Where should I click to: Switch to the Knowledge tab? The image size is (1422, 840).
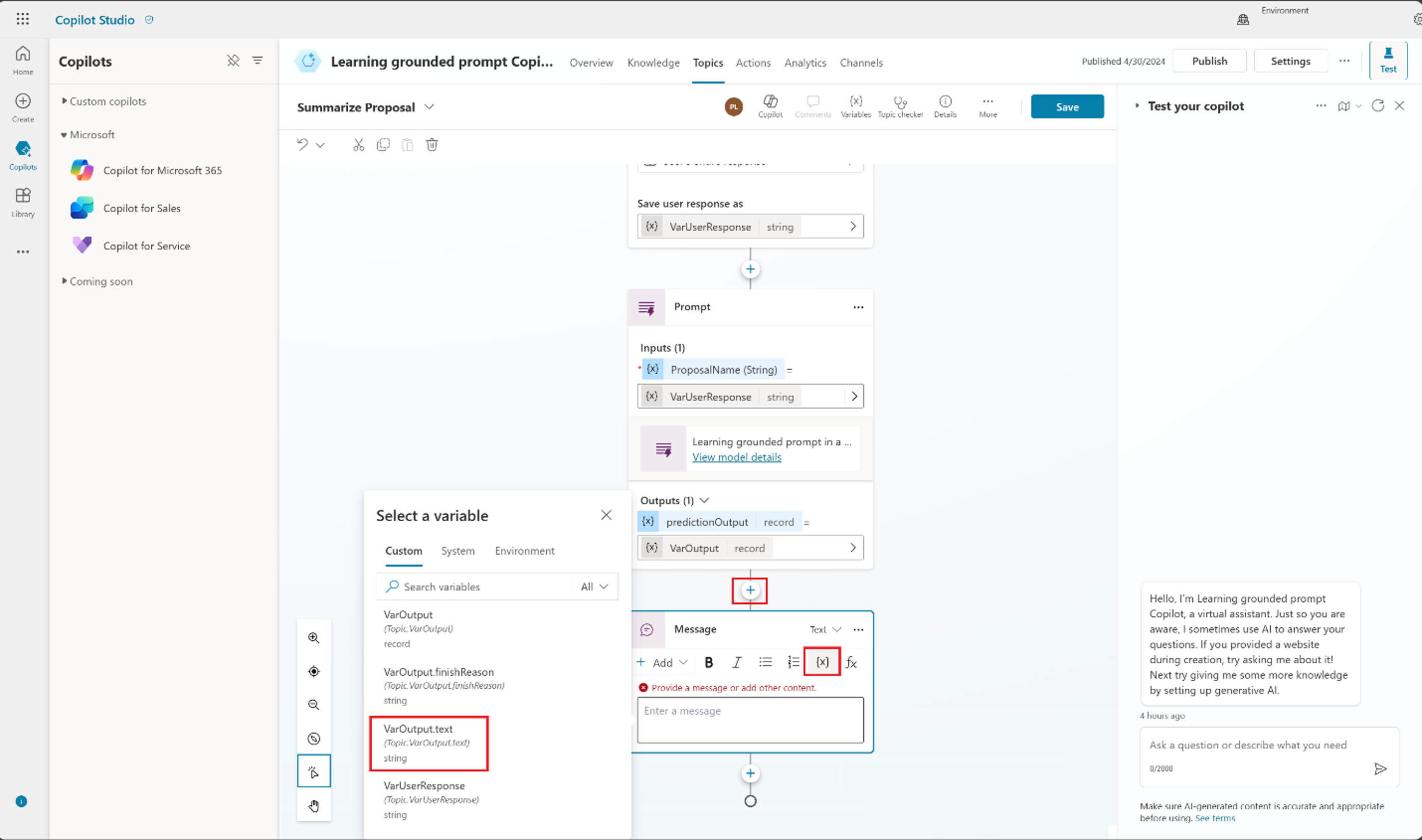(x=653, y=62)
